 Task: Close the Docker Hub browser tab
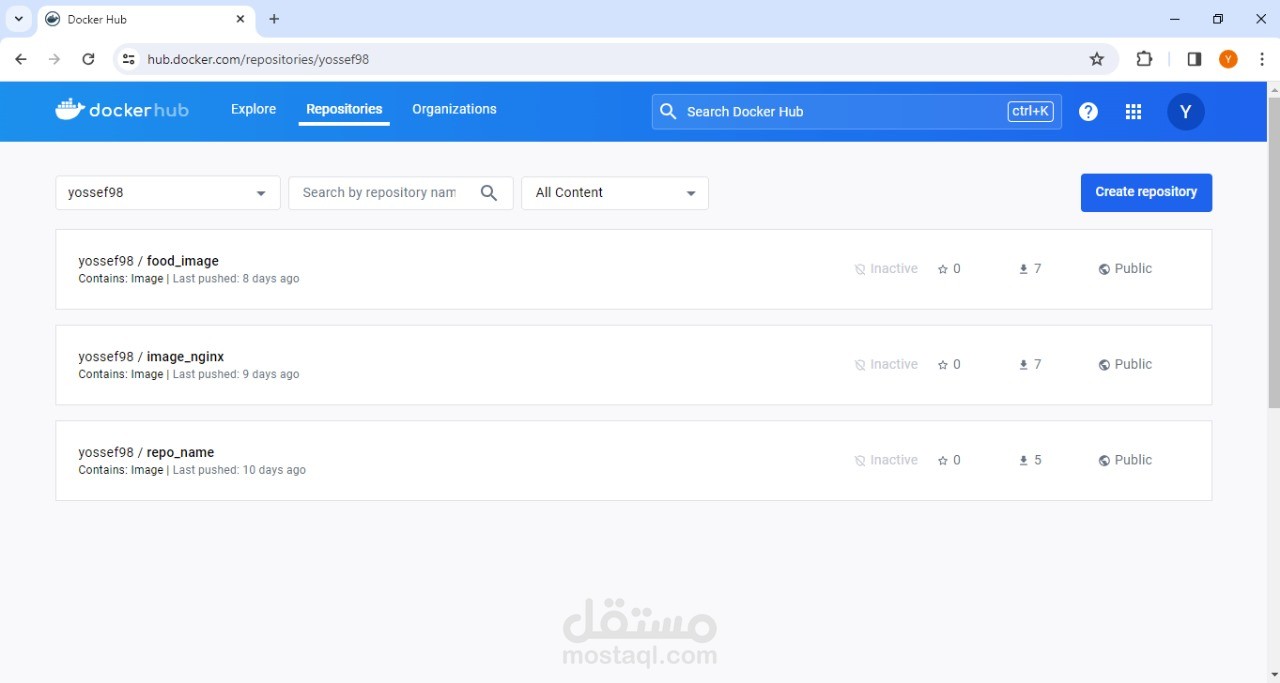[x=241, y=19]
